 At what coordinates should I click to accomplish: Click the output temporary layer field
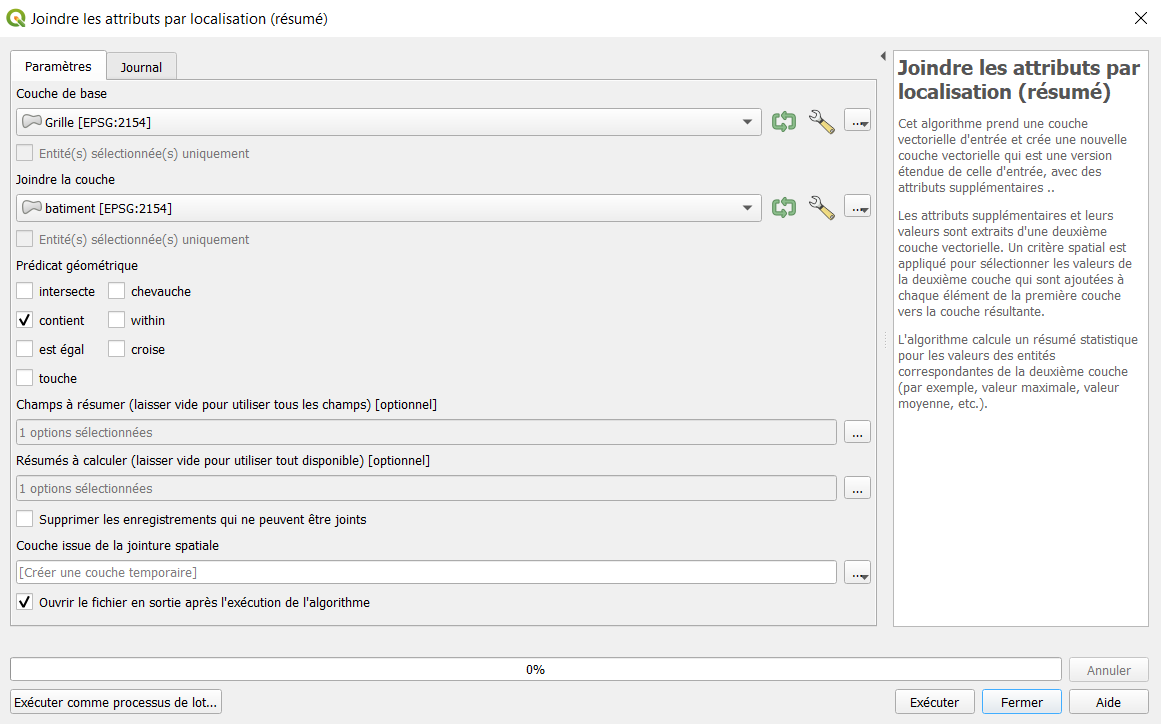pos(426,572)
